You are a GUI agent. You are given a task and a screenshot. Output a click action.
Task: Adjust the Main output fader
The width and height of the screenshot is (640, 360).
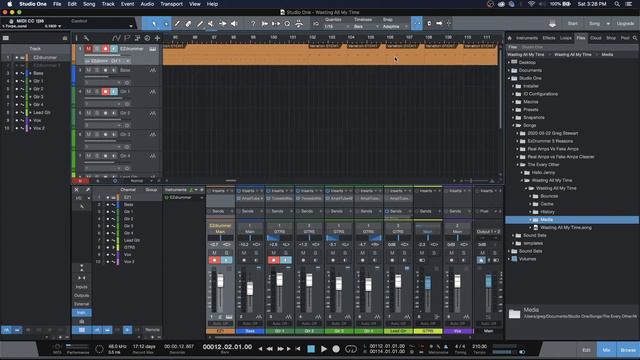[489, 281]
